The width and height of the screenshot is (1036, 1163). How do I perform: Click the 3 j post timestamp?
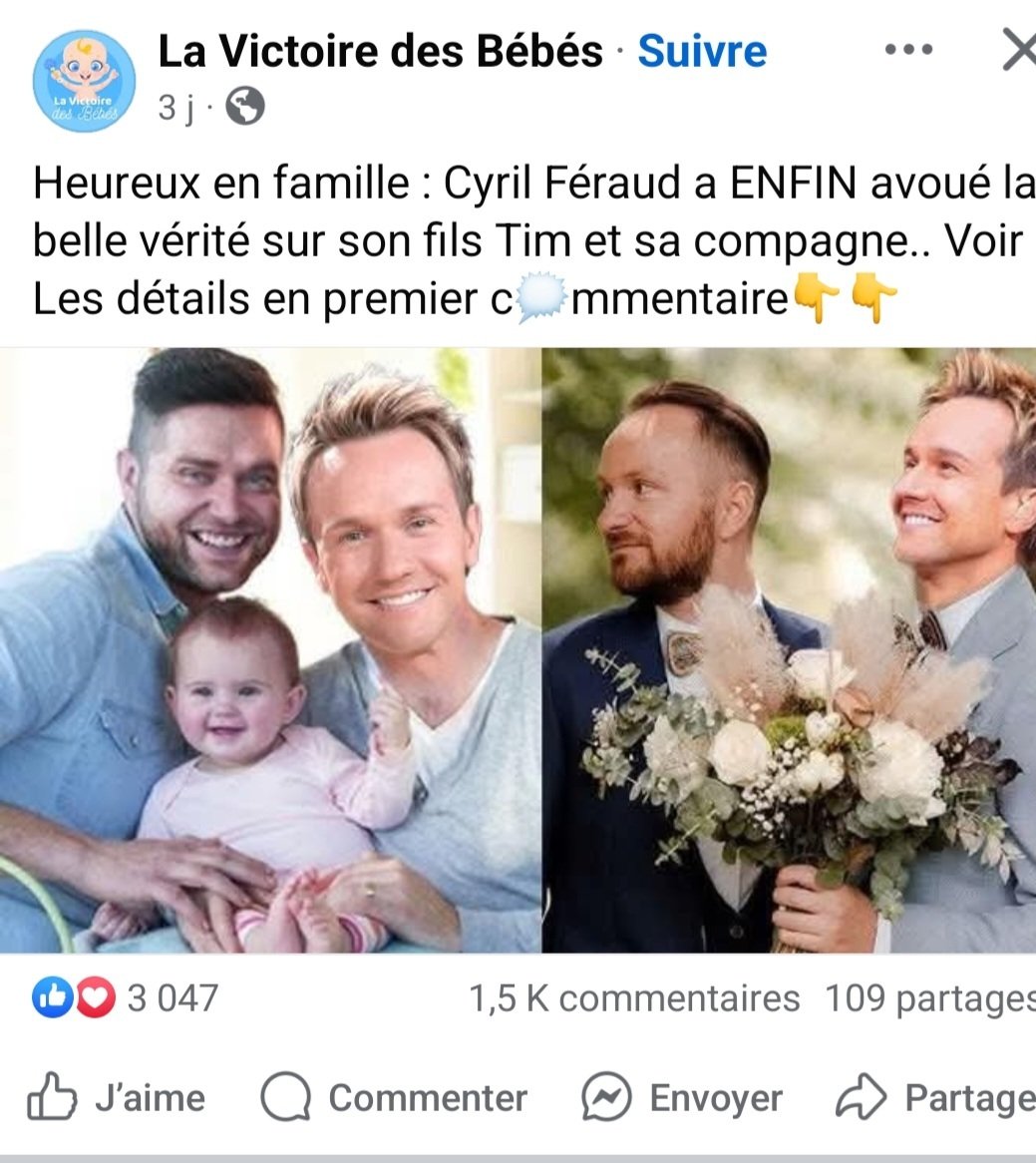[x=176, y=108]
